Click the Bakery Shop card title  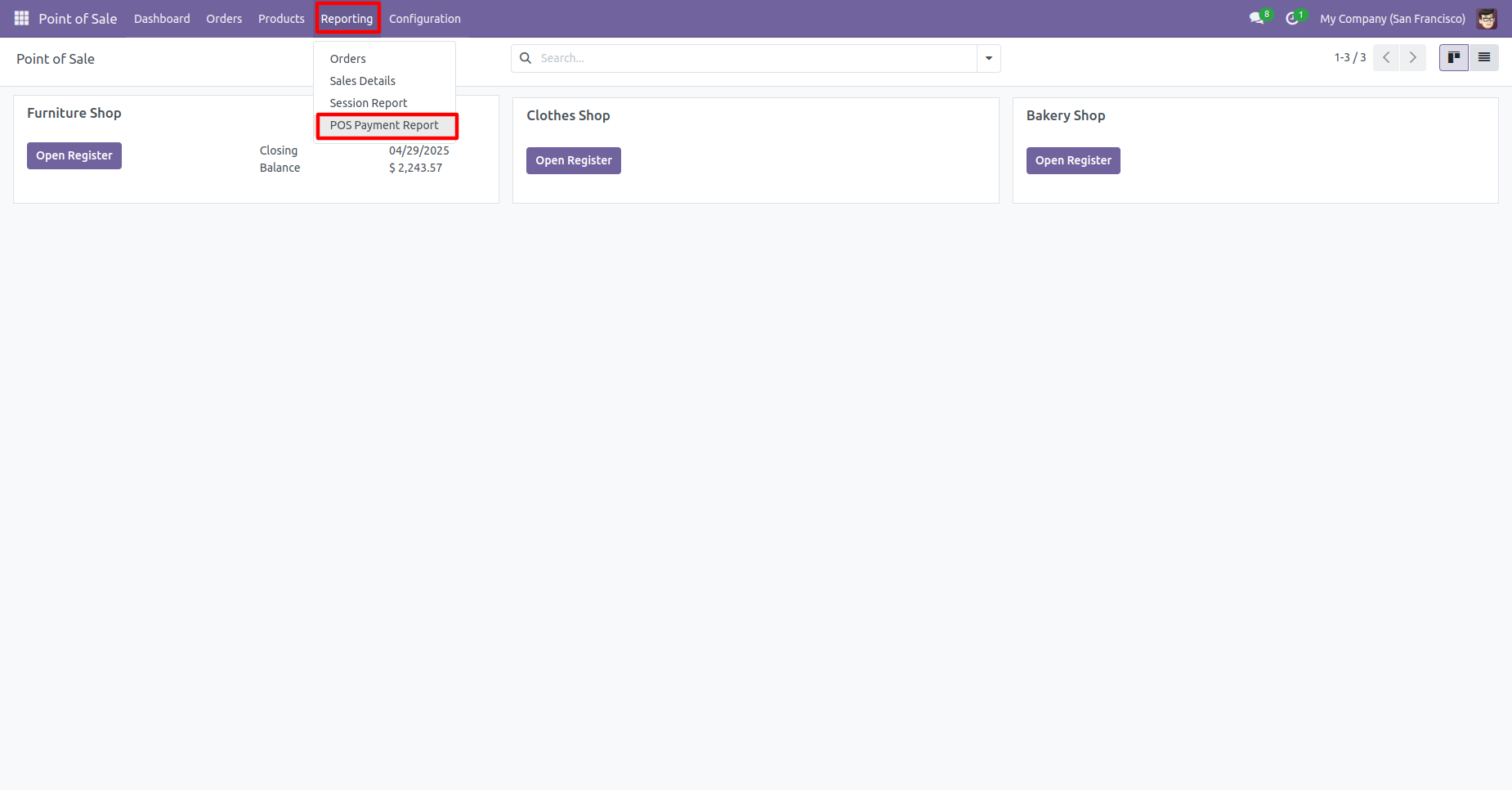click(1066, 115)
